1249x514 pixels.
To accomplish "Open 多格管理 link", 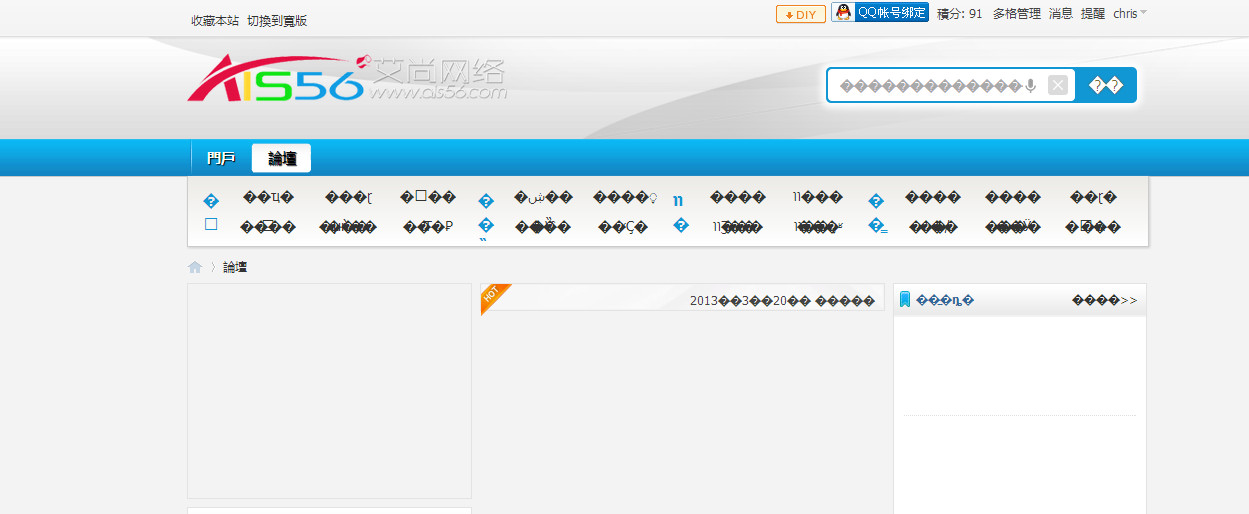I will tap(1017, 14).
